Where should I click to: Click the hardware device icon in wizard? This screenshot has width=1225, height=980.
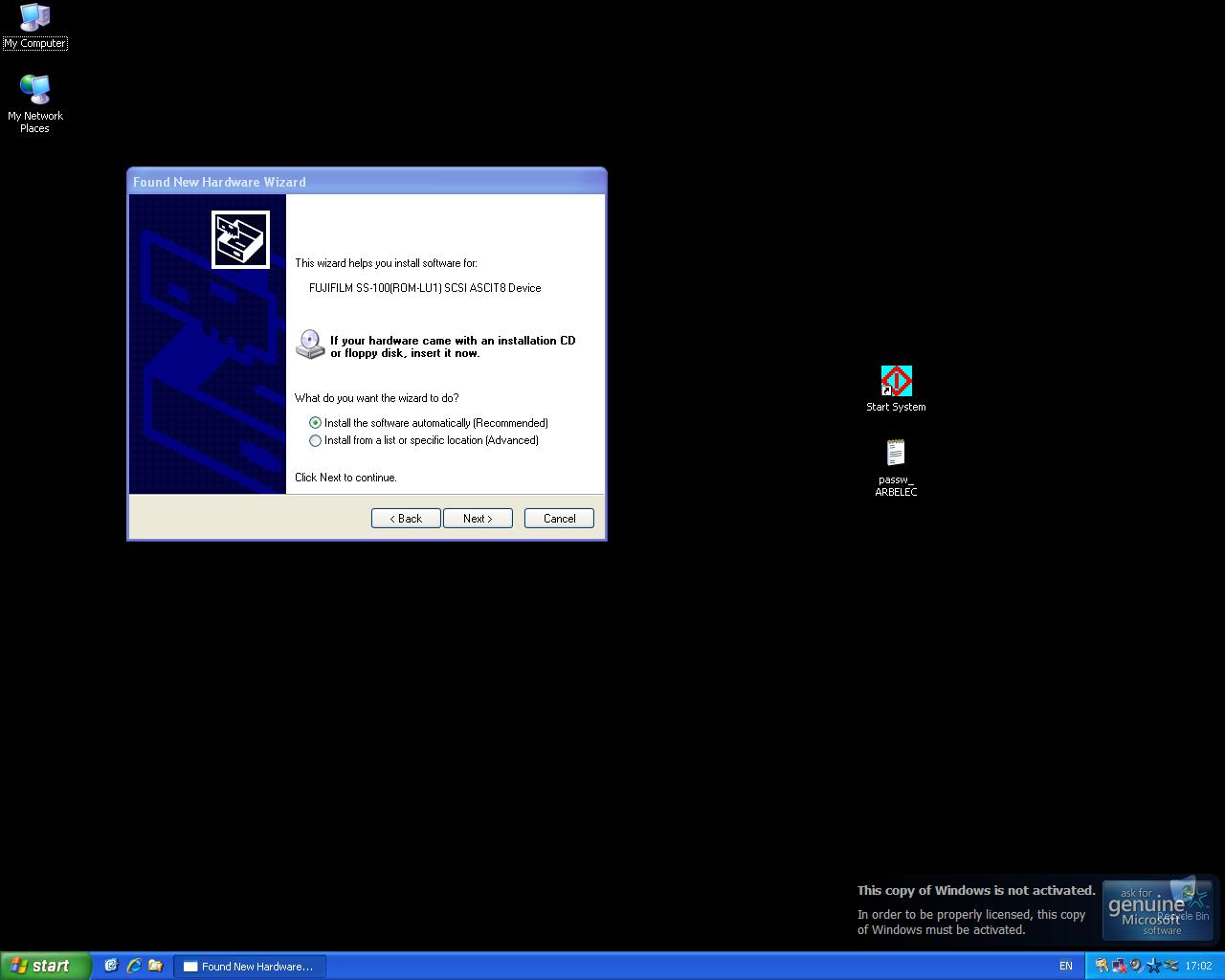point(240,239)
